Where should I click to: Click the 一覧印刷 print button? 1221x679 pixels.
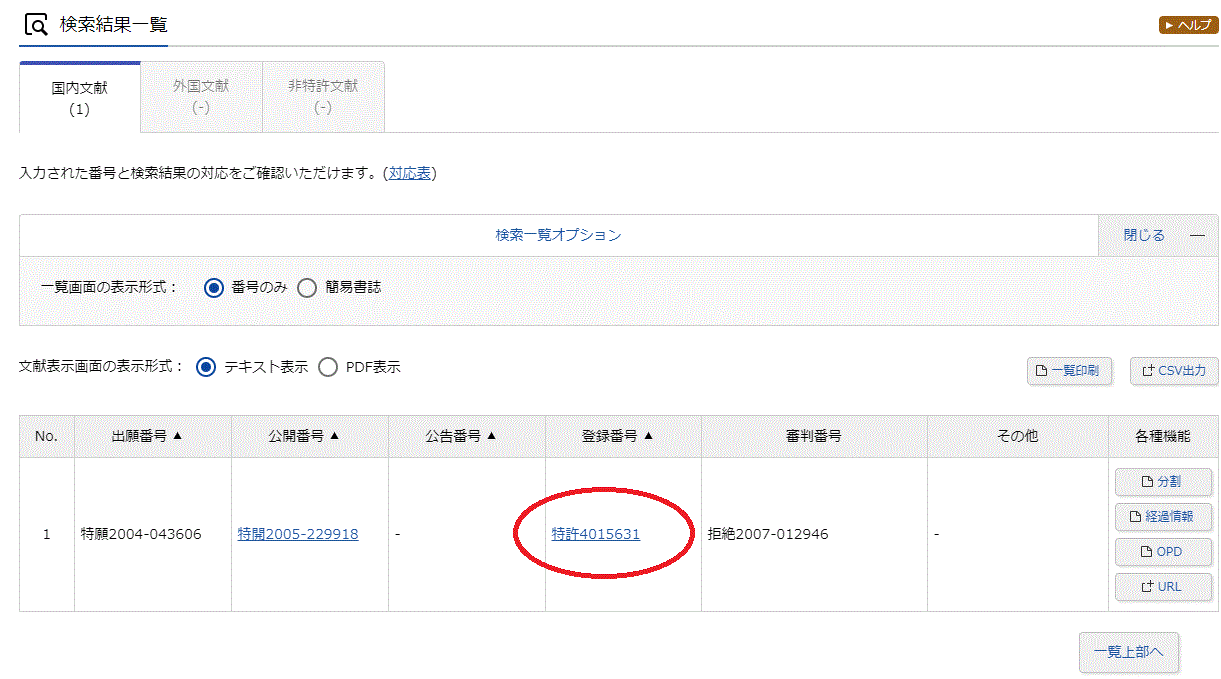[1068, 371]
